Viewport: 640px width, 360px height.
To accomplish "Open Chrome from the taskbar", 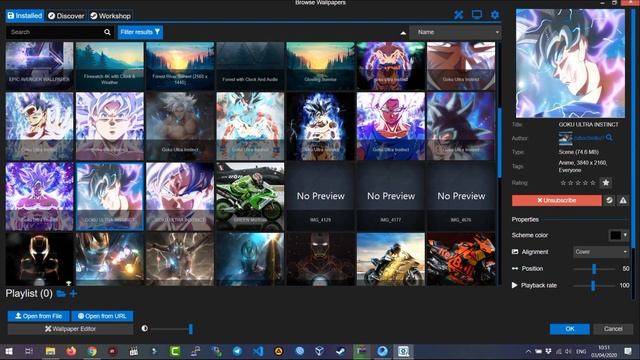I will tap(92, 351).
